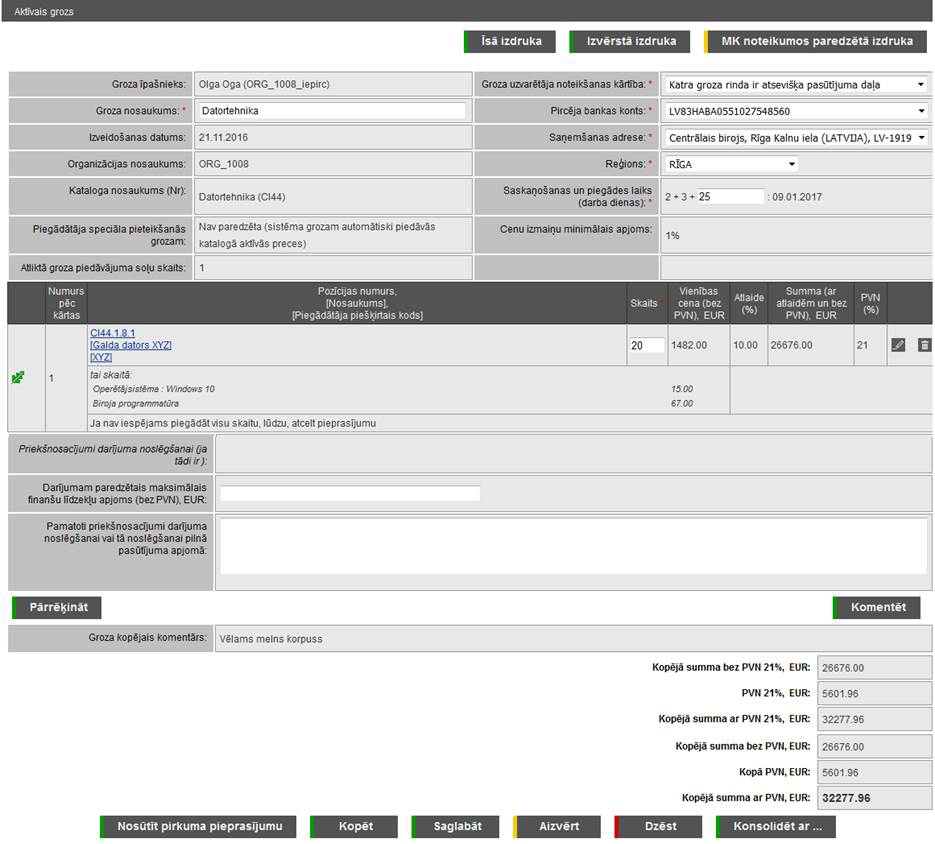Select the Reģions dropdown showing RĪGA
This screenshot has height=844, width=935.
731,164
